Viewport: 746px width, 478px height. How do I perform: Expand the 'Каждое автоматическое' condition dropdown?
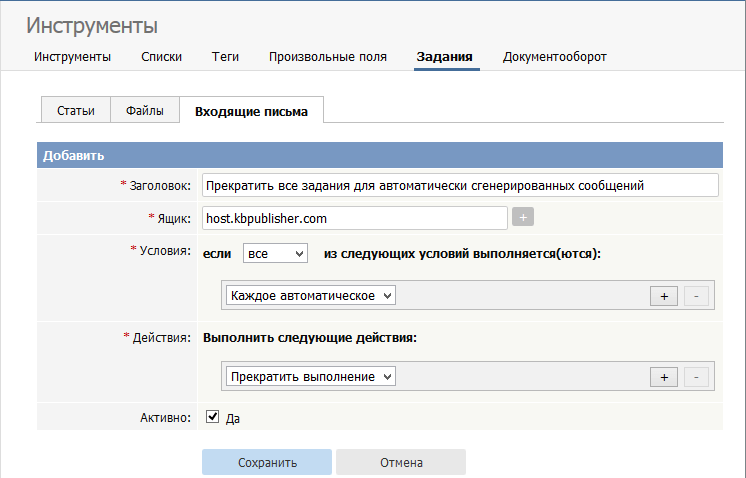click(x=311, y=295)
